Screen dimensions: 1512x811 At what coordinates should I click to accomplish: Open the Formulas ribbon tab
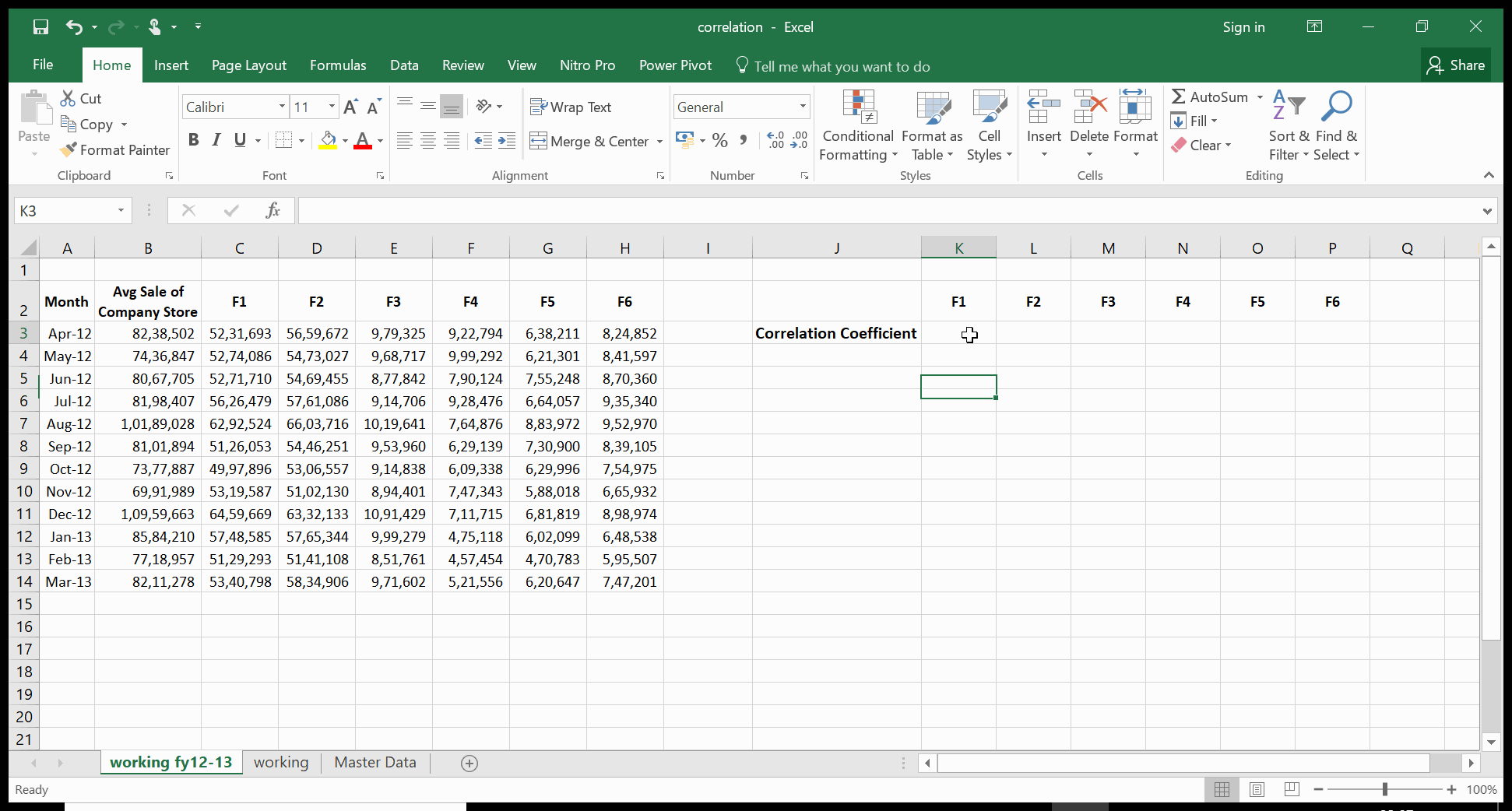[338, 65]
